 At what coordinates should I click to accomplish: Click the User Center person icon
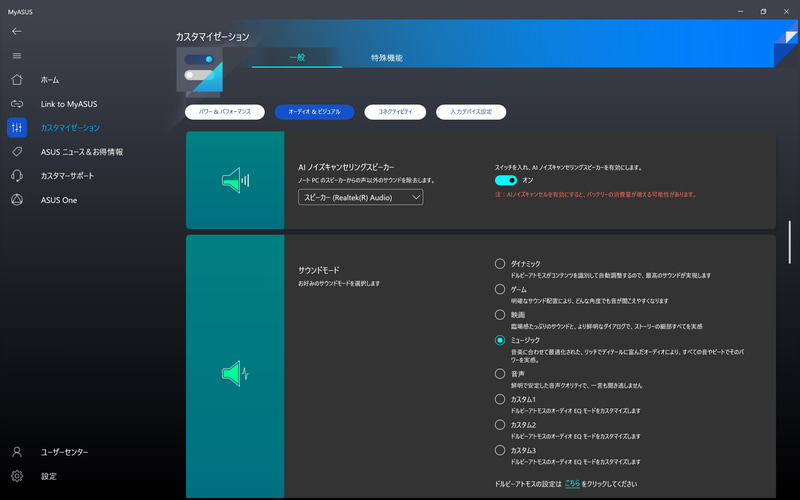point(17,452)
